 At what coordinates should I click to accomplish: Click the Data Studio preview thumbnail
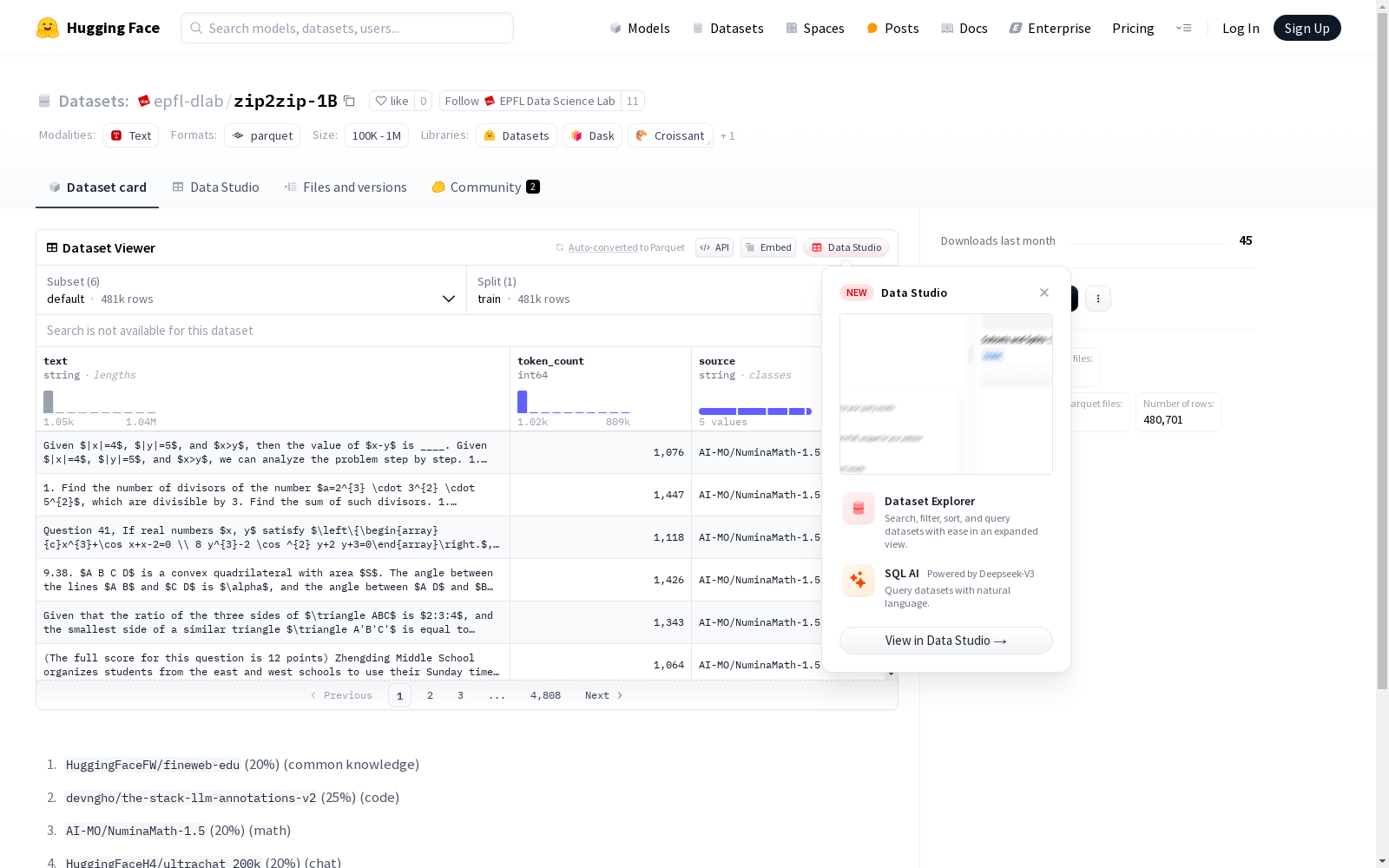(x=946, y=394)
